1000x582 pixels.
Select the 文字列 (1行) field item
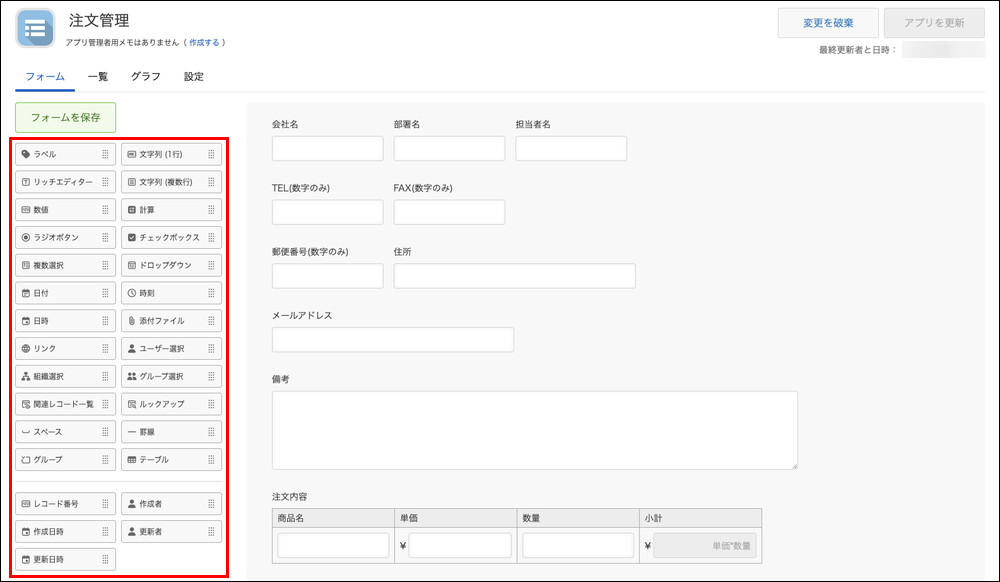coord(172,154)
